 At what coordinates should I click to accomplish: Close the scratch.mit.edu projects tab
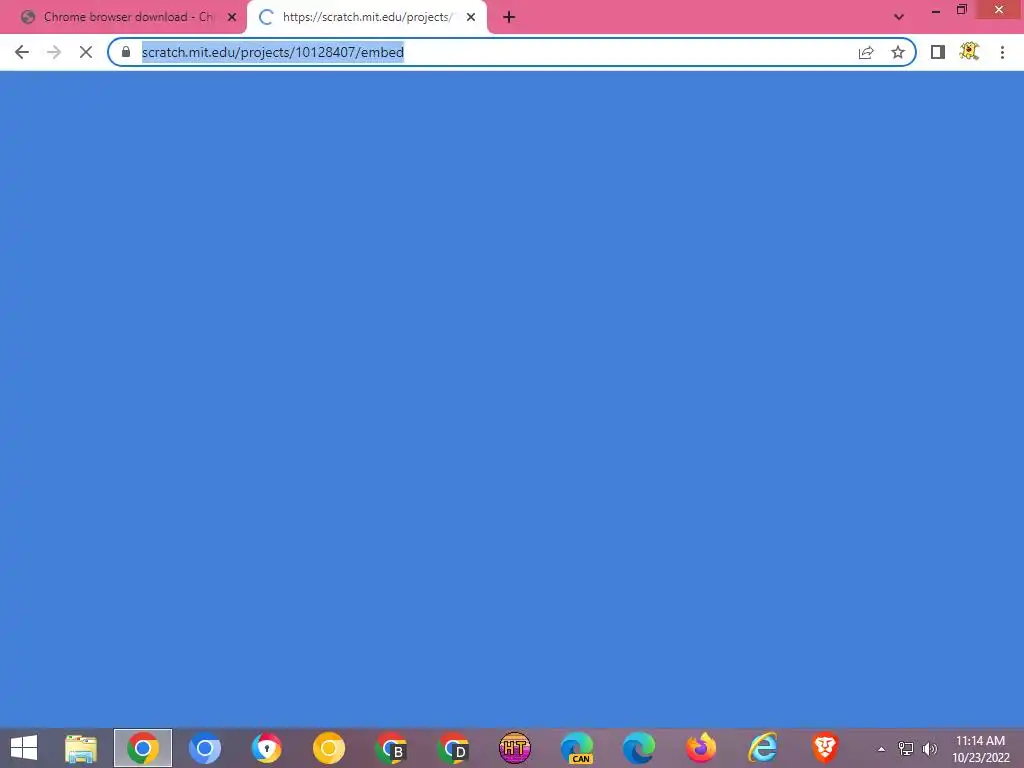pos(471,17)
